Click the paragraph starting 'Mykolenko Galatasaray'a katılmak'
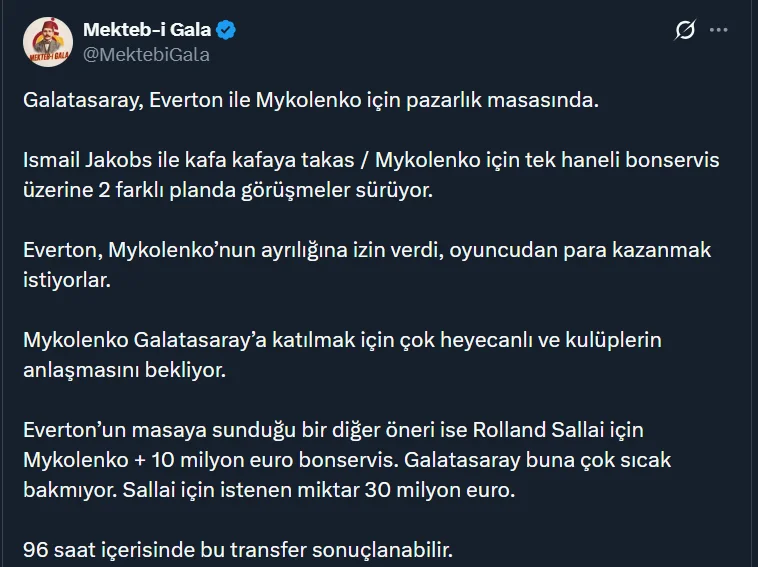 (342, 339)
